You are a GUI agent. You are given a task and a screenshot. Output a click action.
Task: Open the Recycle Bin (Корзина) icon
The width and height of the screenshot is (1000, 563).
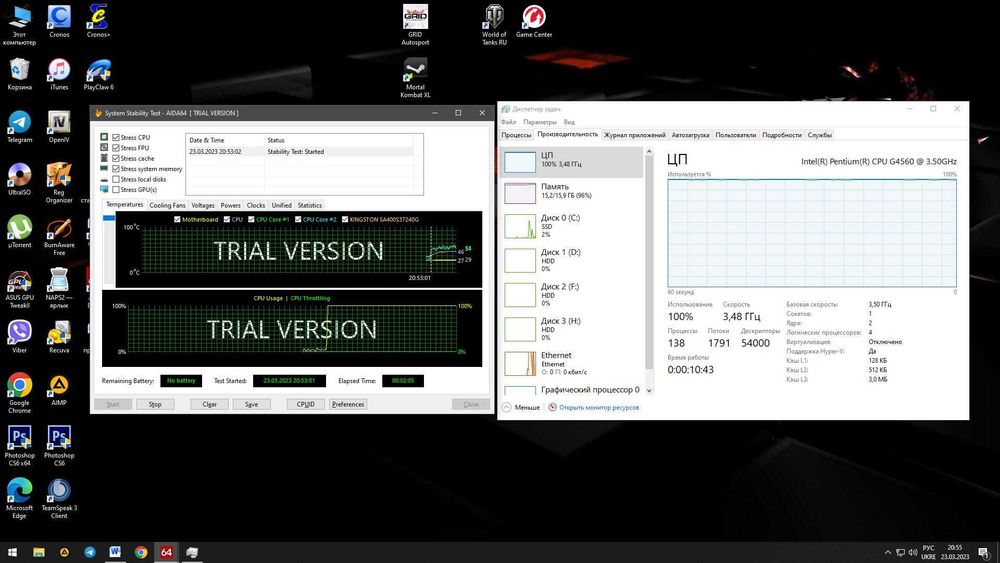click(x=19, y=74)
